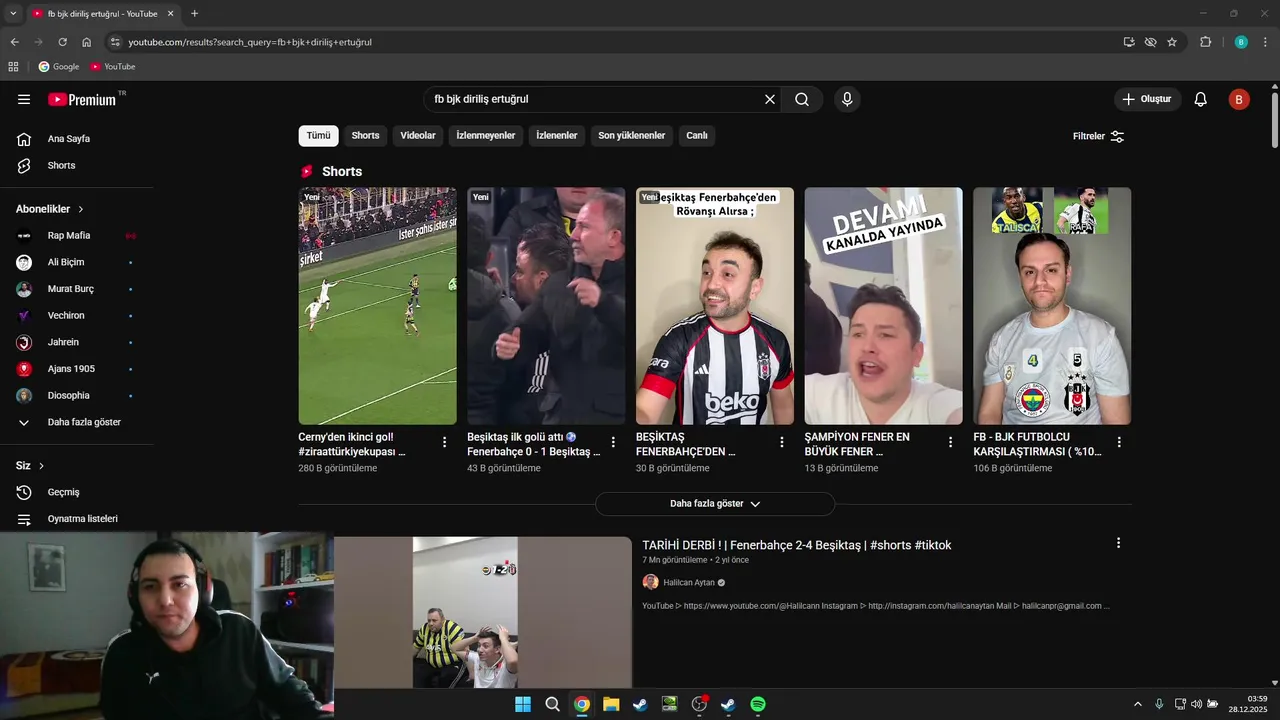Image resolution: width=1280 pixels, height=720 pixels.
Task: Open the Chrome extensions puzzle icon
Action: tap(1205, 42)
